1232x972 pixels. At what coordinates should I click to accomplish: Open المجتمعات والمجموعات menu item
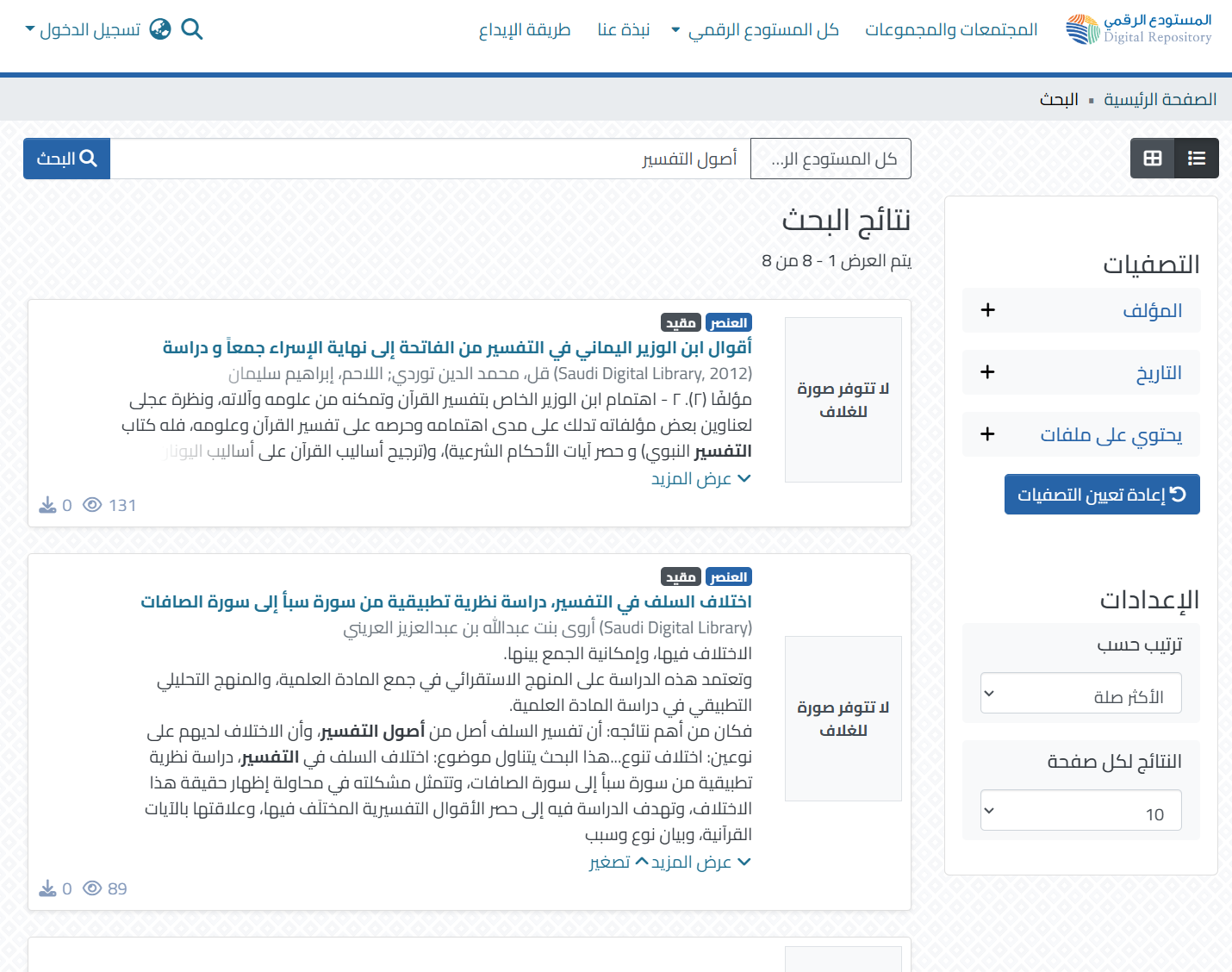point(950,30)
